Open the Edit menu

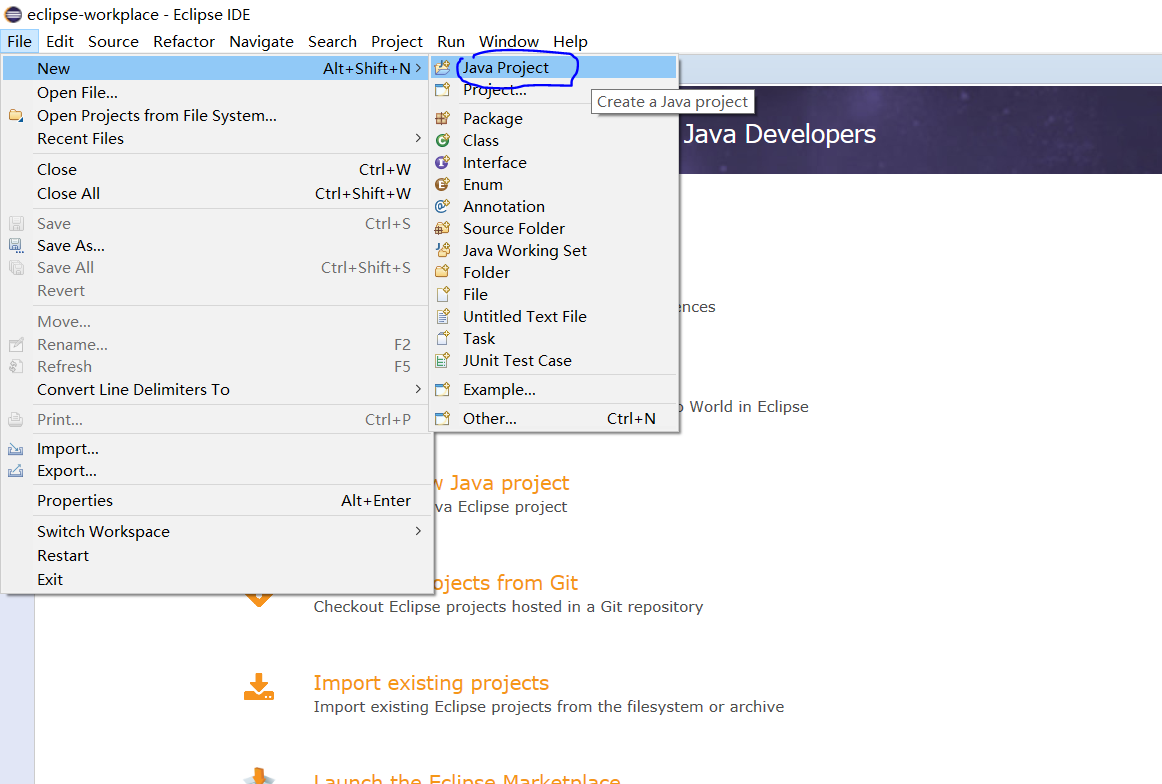click(60, 41)
